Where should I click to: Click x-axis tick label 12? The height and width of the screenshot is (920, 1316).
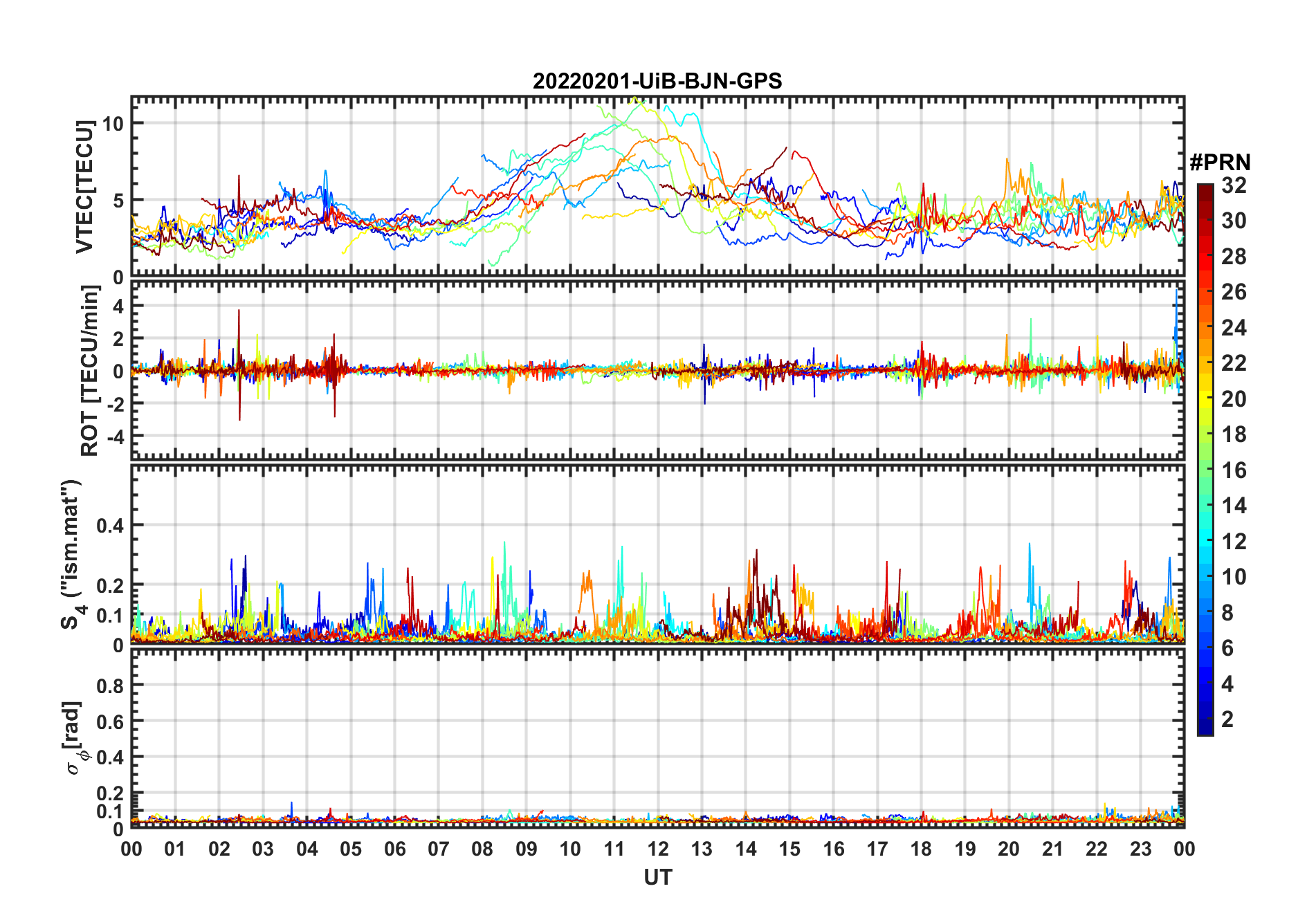pyautogui.click(x=657, y=849)
